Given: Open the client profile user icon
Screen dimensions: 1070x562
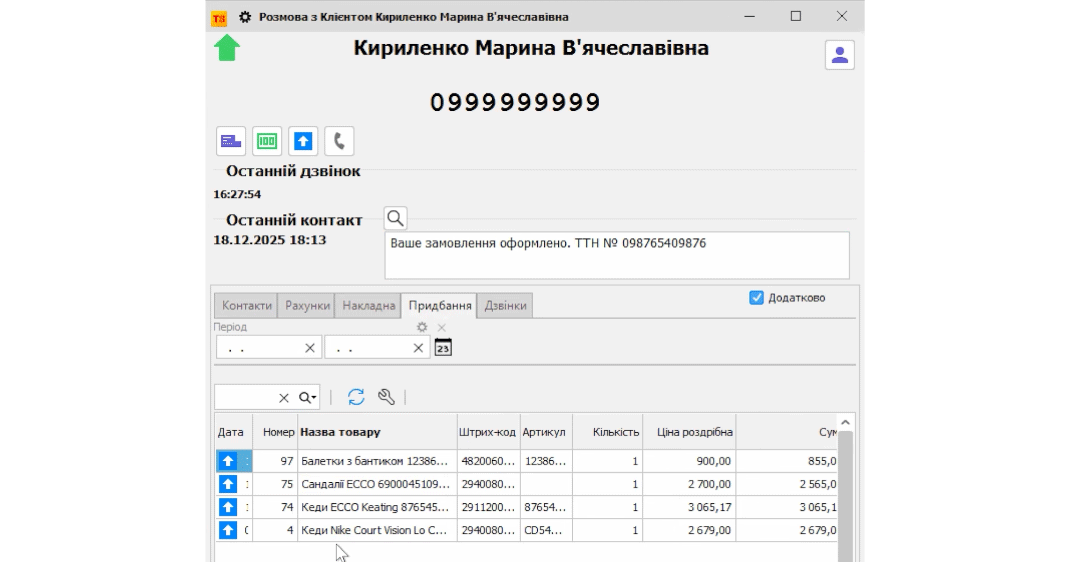Looking at the screenshot, I should (839, 55).
